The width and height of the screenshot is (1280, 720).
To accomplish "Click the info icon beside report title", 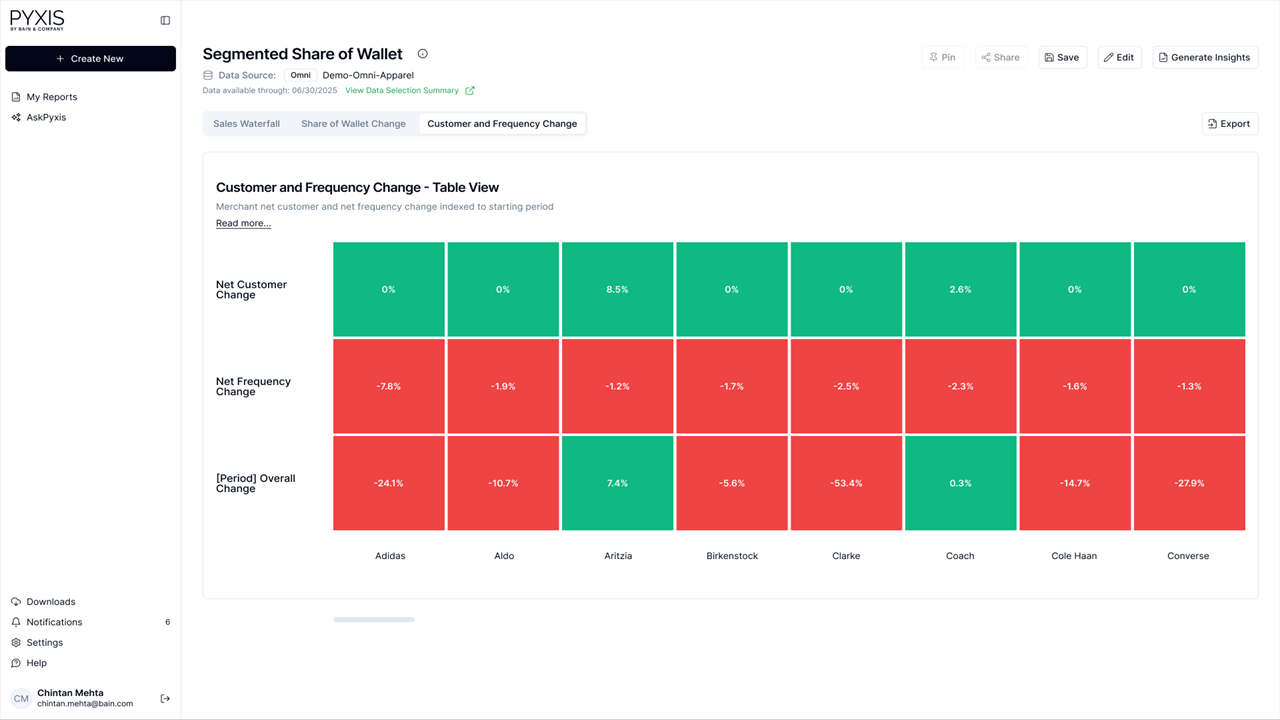I will coord(422,54).
